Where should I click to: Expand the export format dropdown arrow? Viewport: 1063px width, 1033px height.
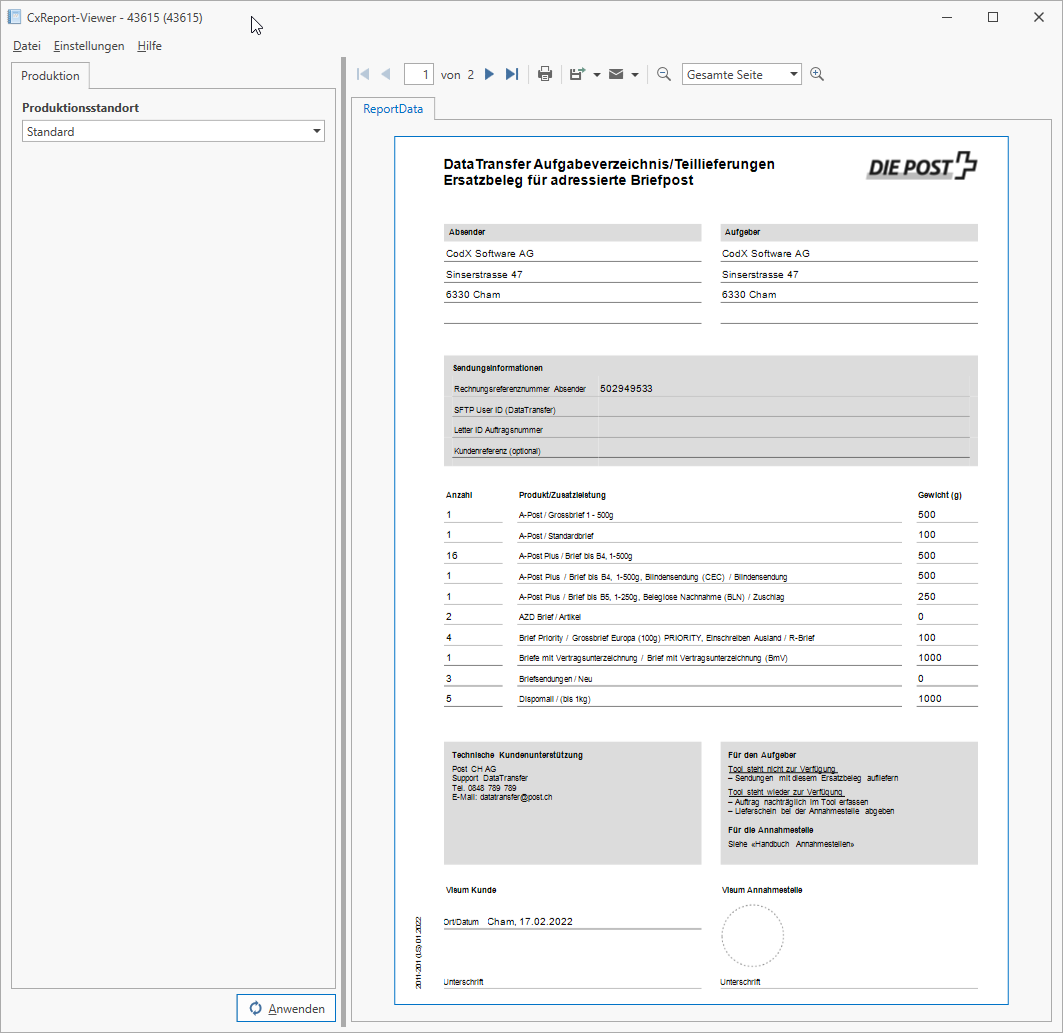[597, 75]
